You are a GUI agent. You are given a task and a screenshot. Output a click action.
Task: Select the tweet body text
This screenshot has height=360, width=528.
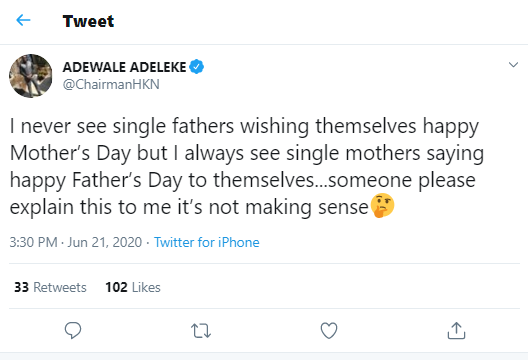[247, 167]
